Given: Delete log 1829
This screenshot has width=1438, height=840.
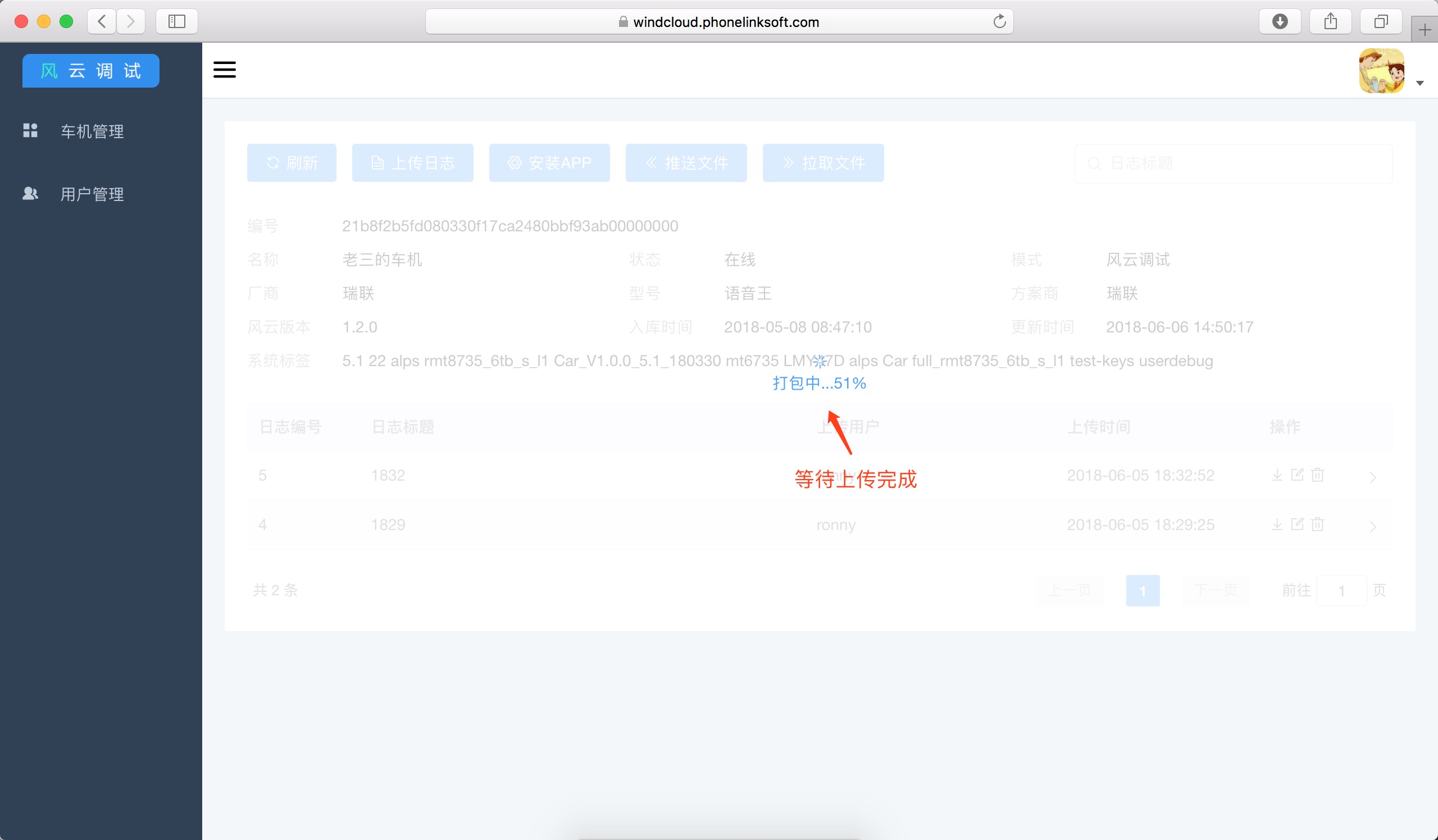Looking at the screenshot, I should tap(1318, 524).
